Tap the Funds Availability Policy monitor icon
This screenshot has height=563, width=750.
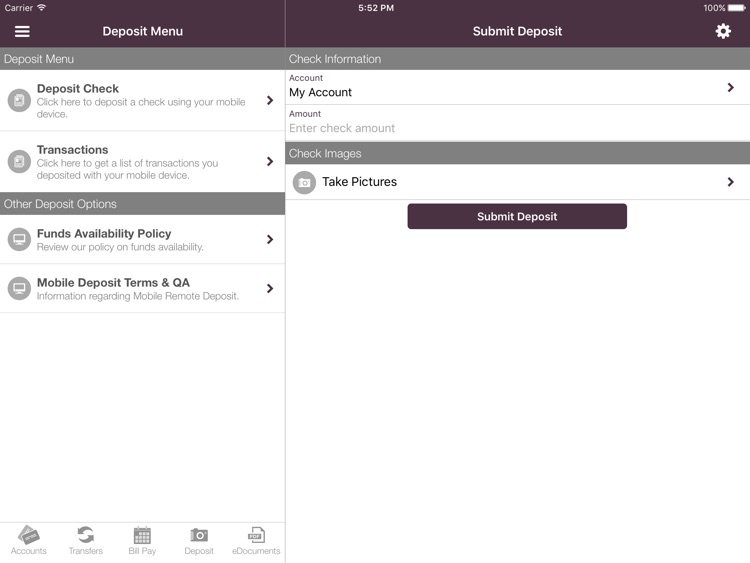pyautogui.click(x=19, y=239)
